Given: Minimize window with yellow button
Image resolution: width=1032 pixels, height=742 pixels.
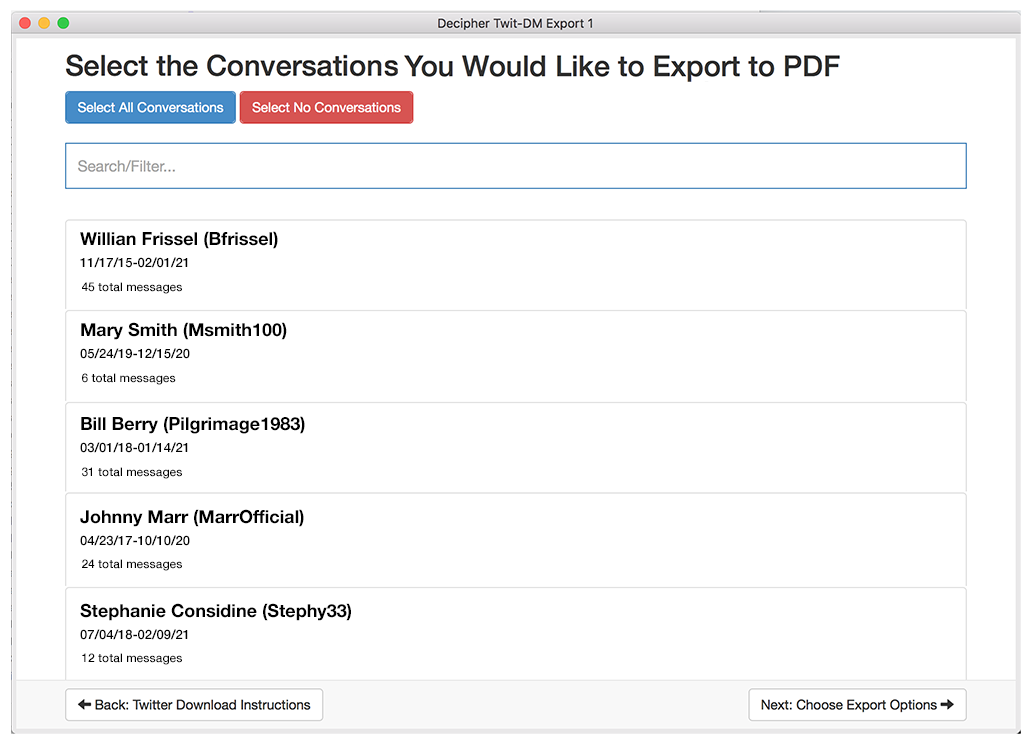Looking at the screenshot, I should [x=44, y=23].
